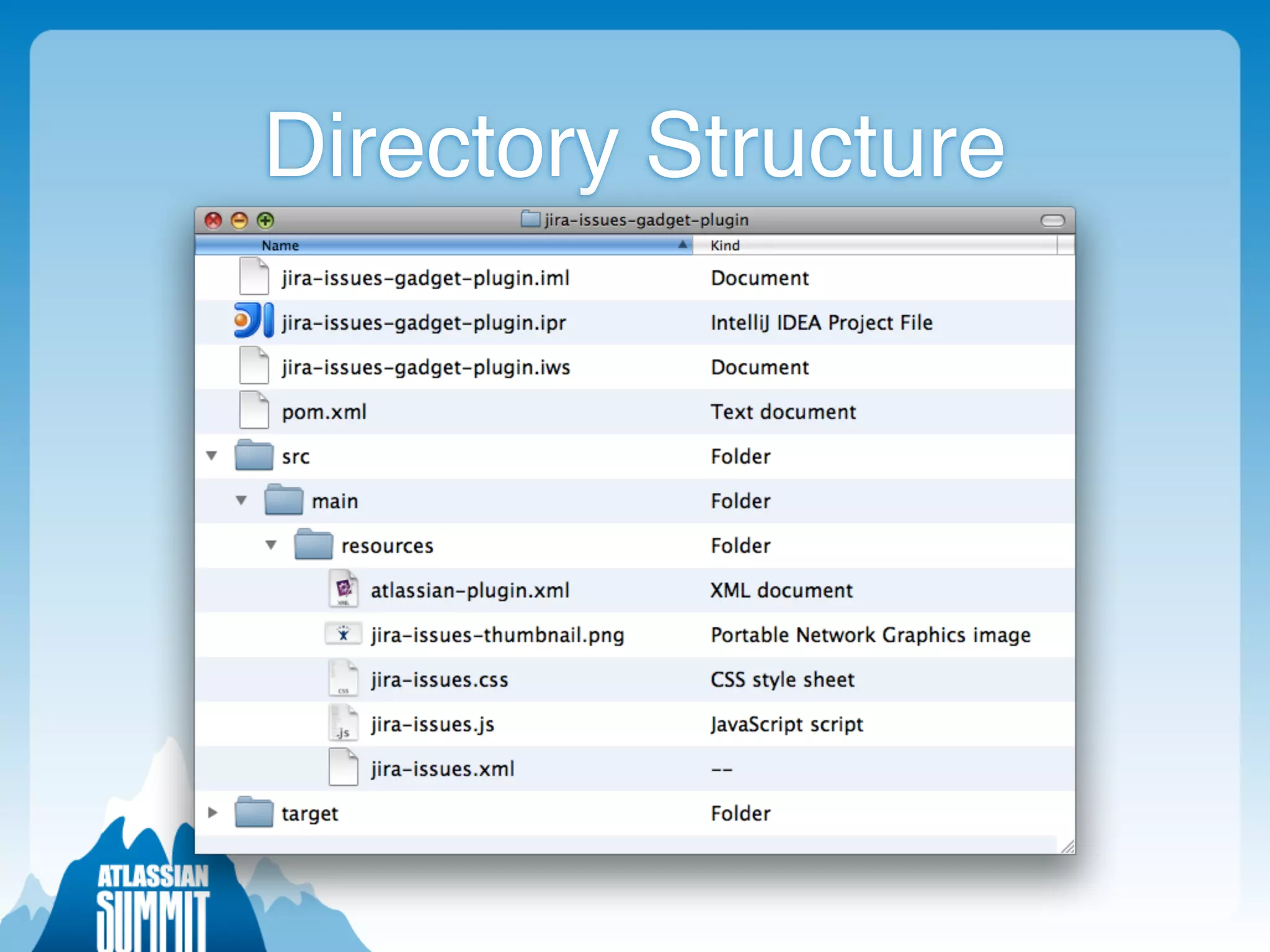This screenshot has height=952, width=1270.
Task: Minimize the window with the yellow button
Action: click(x=239, y=220)
